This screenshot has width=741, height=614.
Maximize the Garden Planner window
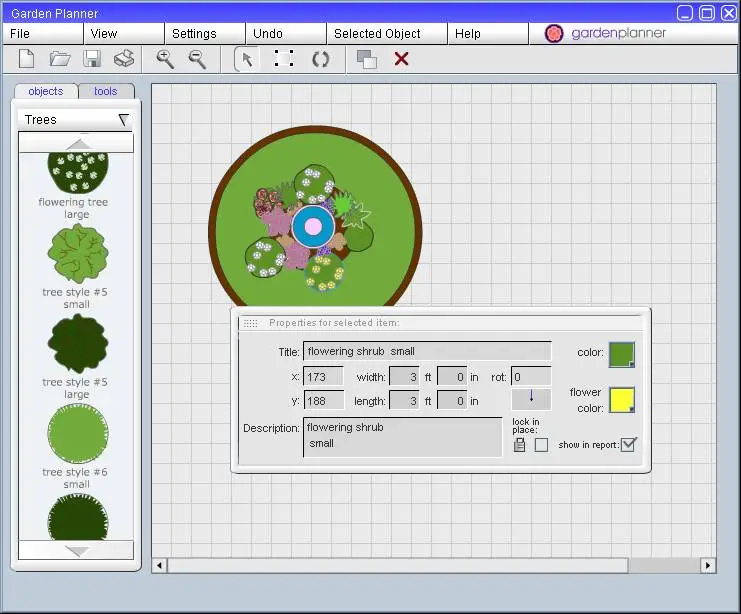click(x=707, y=13)
